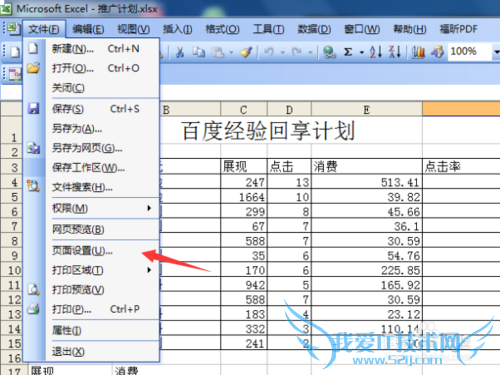Choose Close (关闭) from the File menu
Screen dimensions: 500x375
point(91,88)
